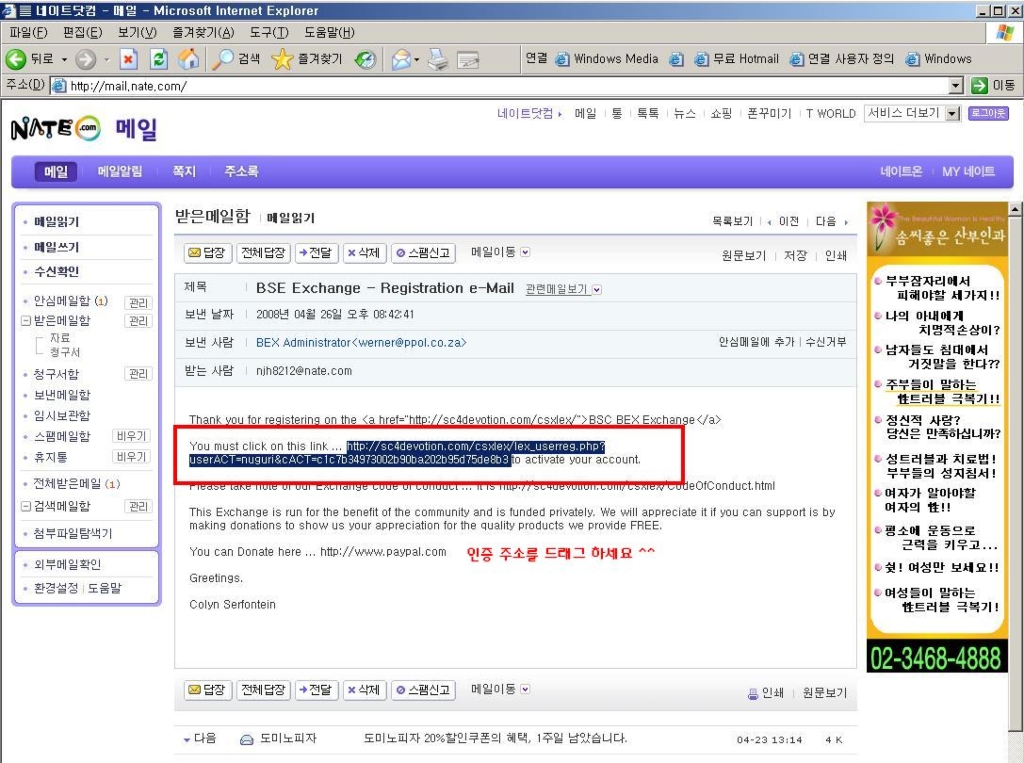The height and width of the screenshot is (763, 1024).
Task: Click the top 삭제 (delete) button
Action: pyautogui.click(x=364, y=253)
